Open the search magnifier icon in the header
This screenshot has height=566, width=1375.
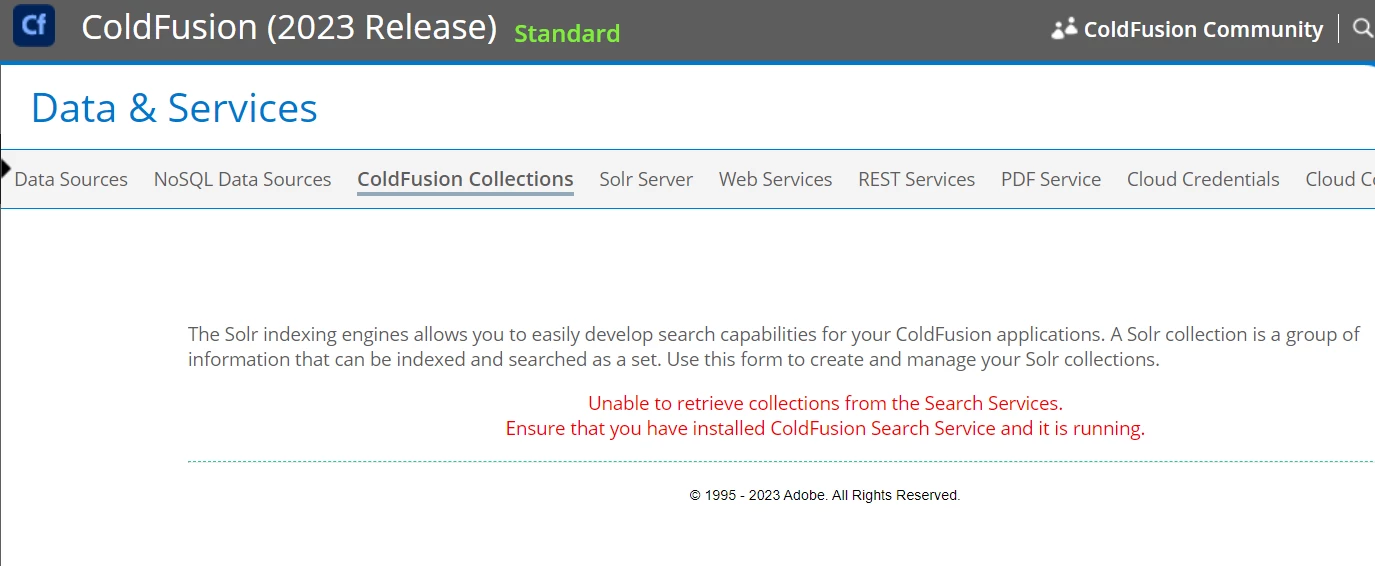click(1363, 29)
